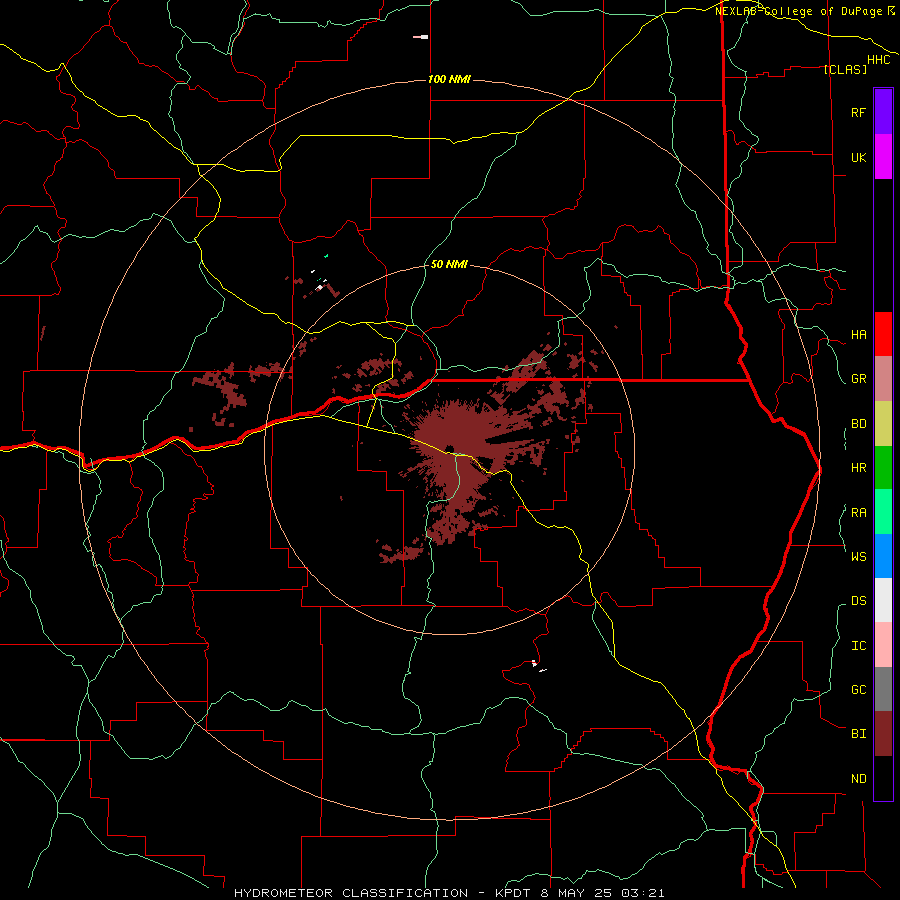This screenshot has width=900, height=900.
Task: Select the IC light pink legend swatch
Action: coord(883,645)
